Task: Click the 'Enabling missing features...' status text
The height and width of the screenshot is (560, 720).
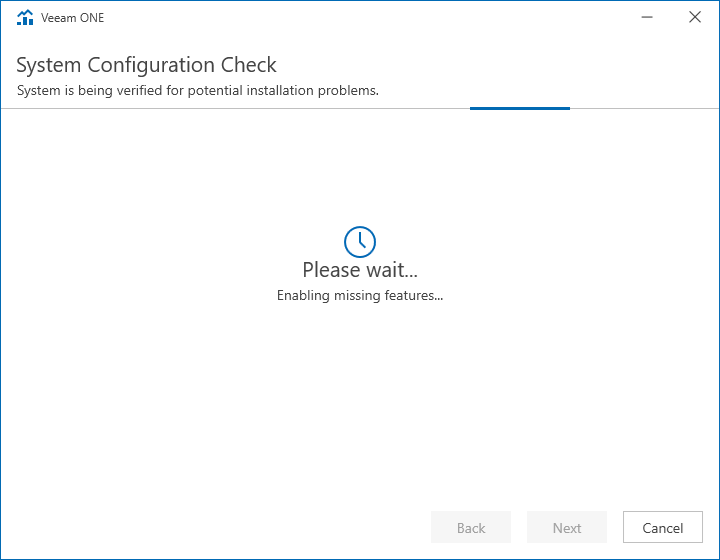Action: (360, 295)
